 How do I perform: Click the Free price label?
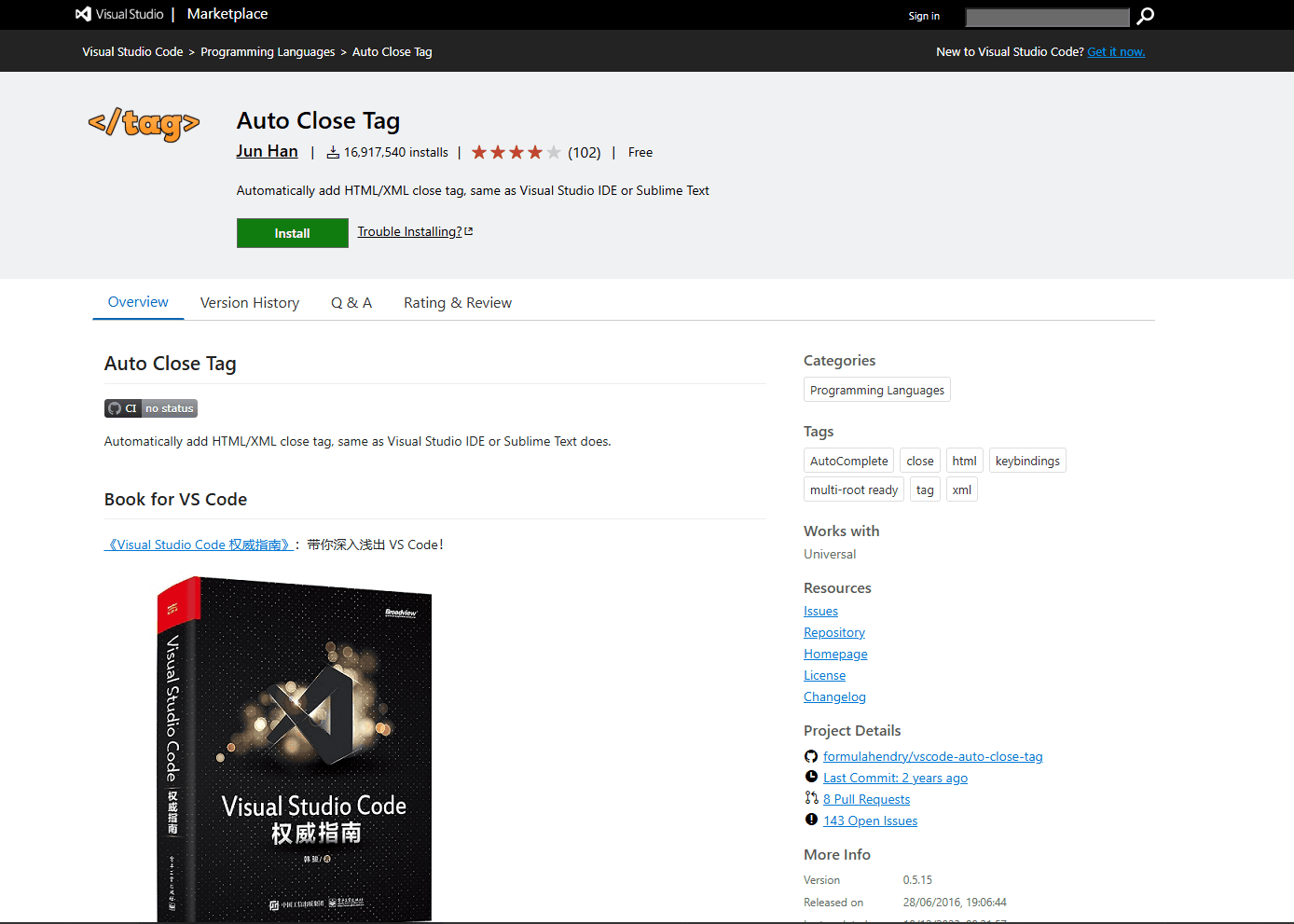tap(640, 152)
